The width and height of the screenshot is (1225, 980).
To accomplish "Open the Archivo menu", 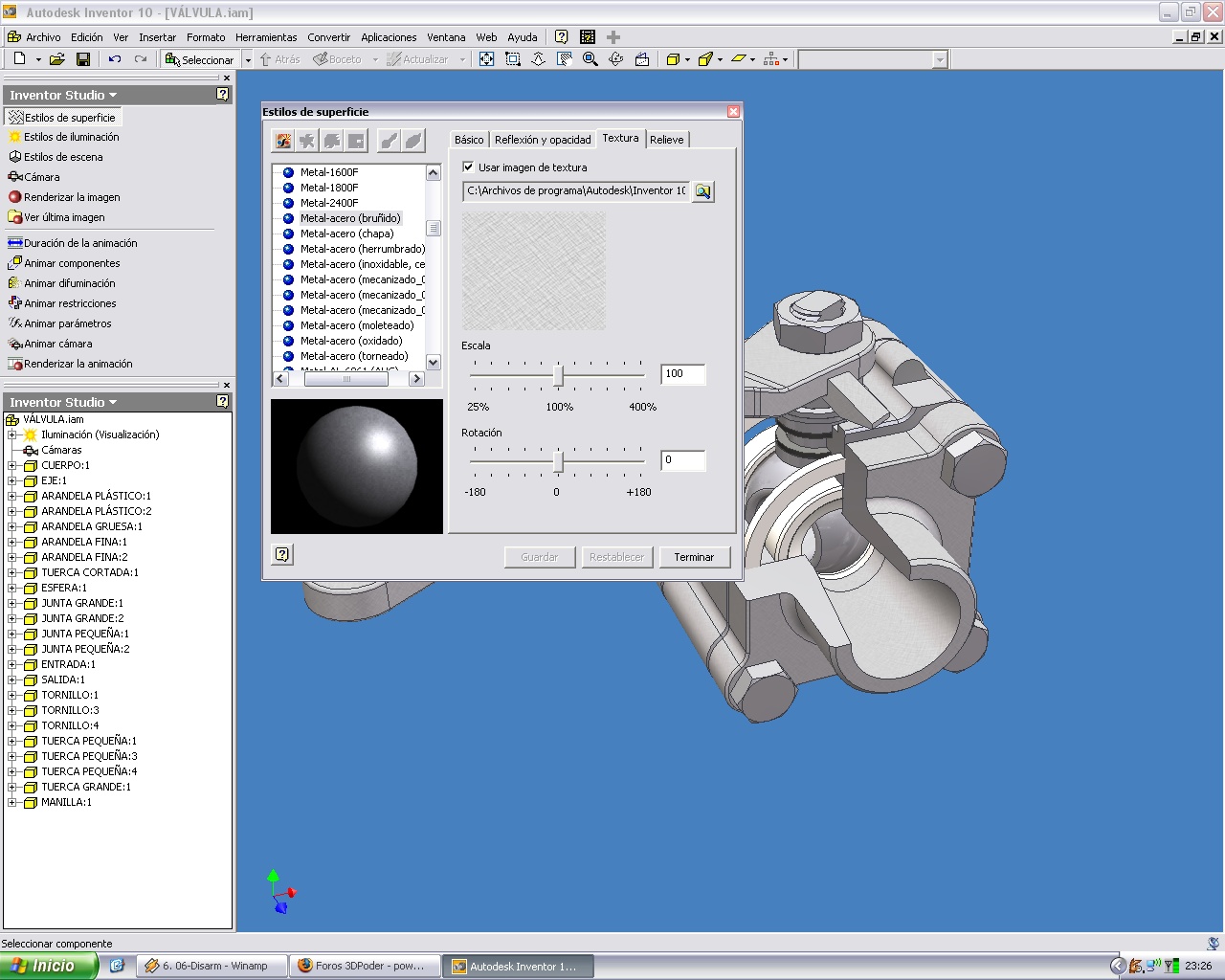I will [x=43, y=37].
